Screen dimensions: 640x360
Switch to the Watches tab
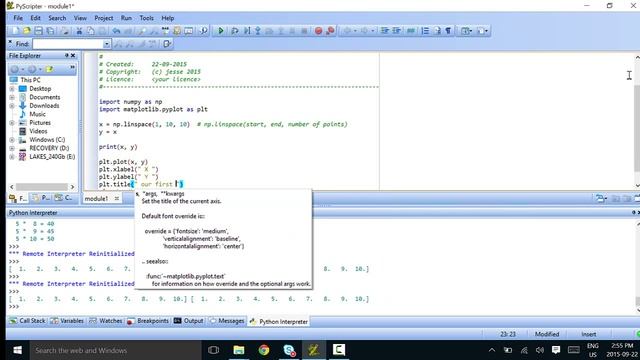tap(106, 321)
